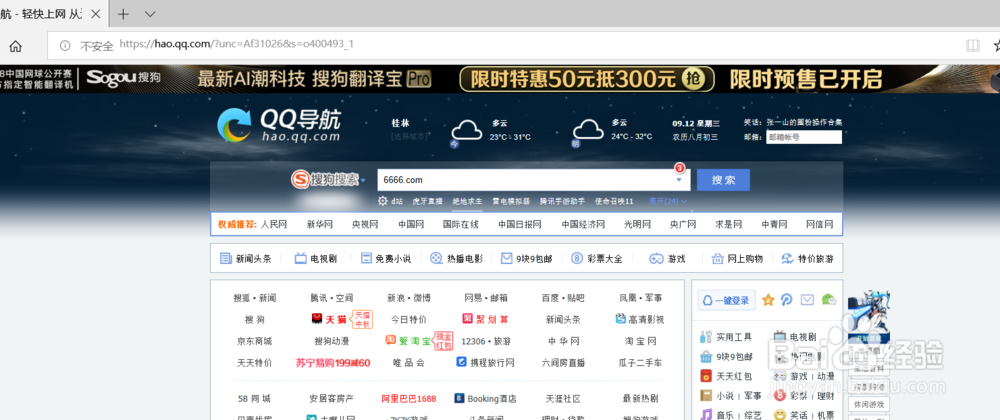
Task: Click the 瓜子二手车 text
Action: pyautogui.click(x=640, y=363)
